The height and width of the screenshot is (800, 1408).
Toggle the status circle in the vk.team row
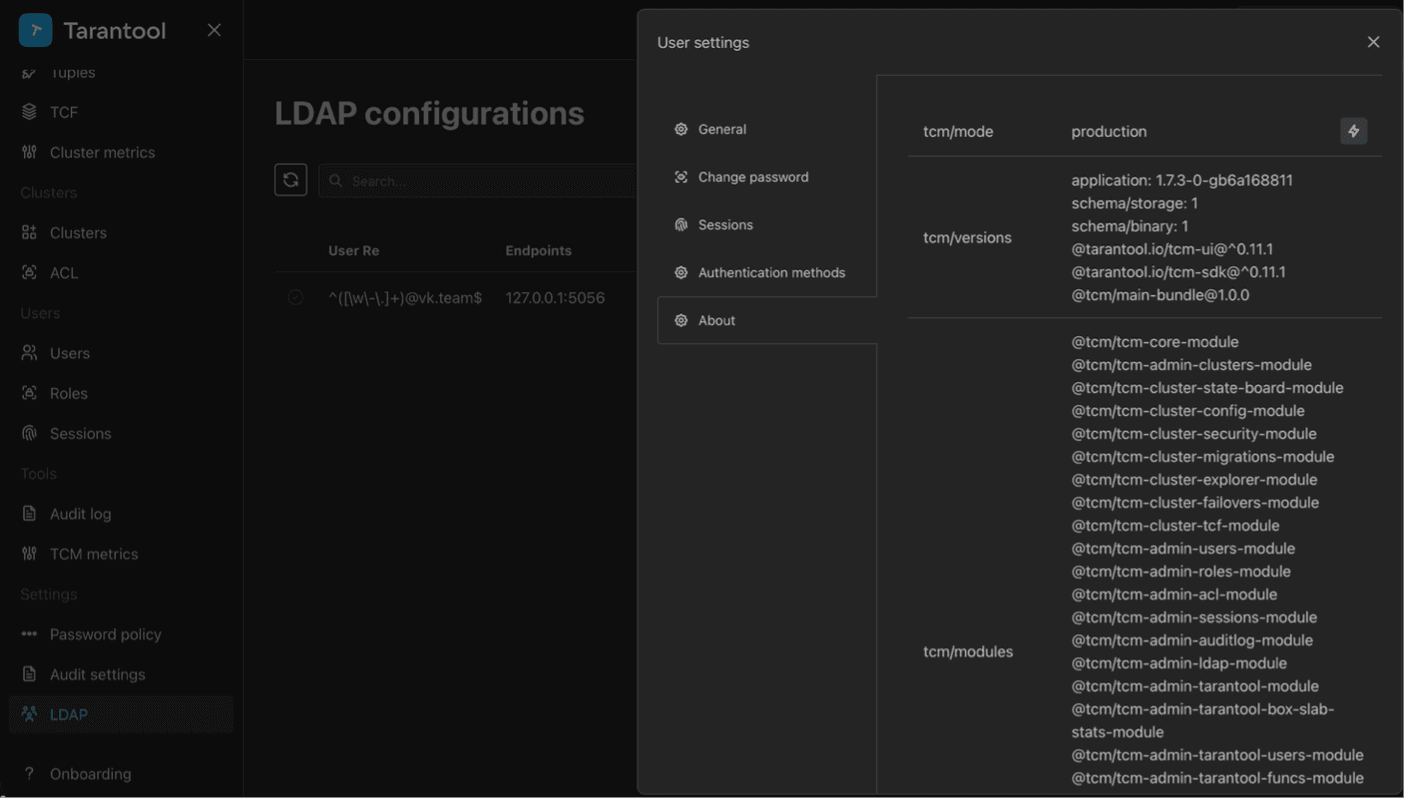(295, 297)
